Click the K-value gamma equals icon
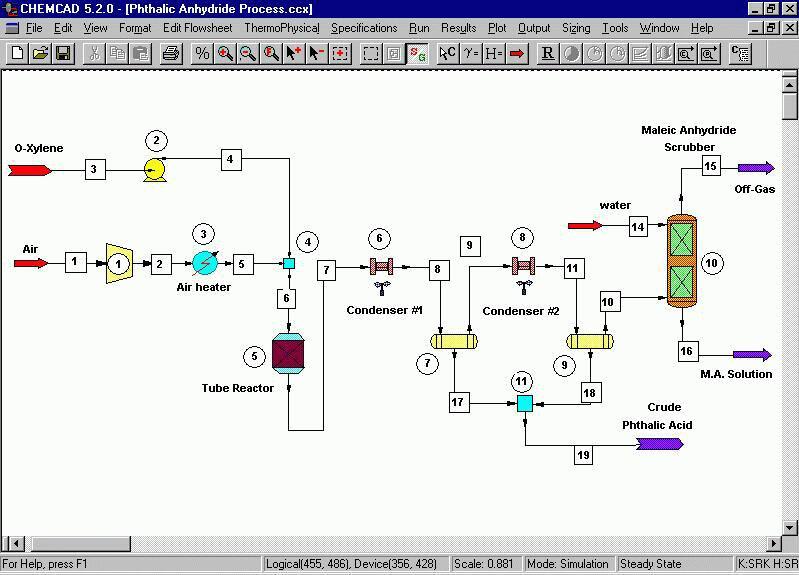799x575 pixels. pos(471,53)
